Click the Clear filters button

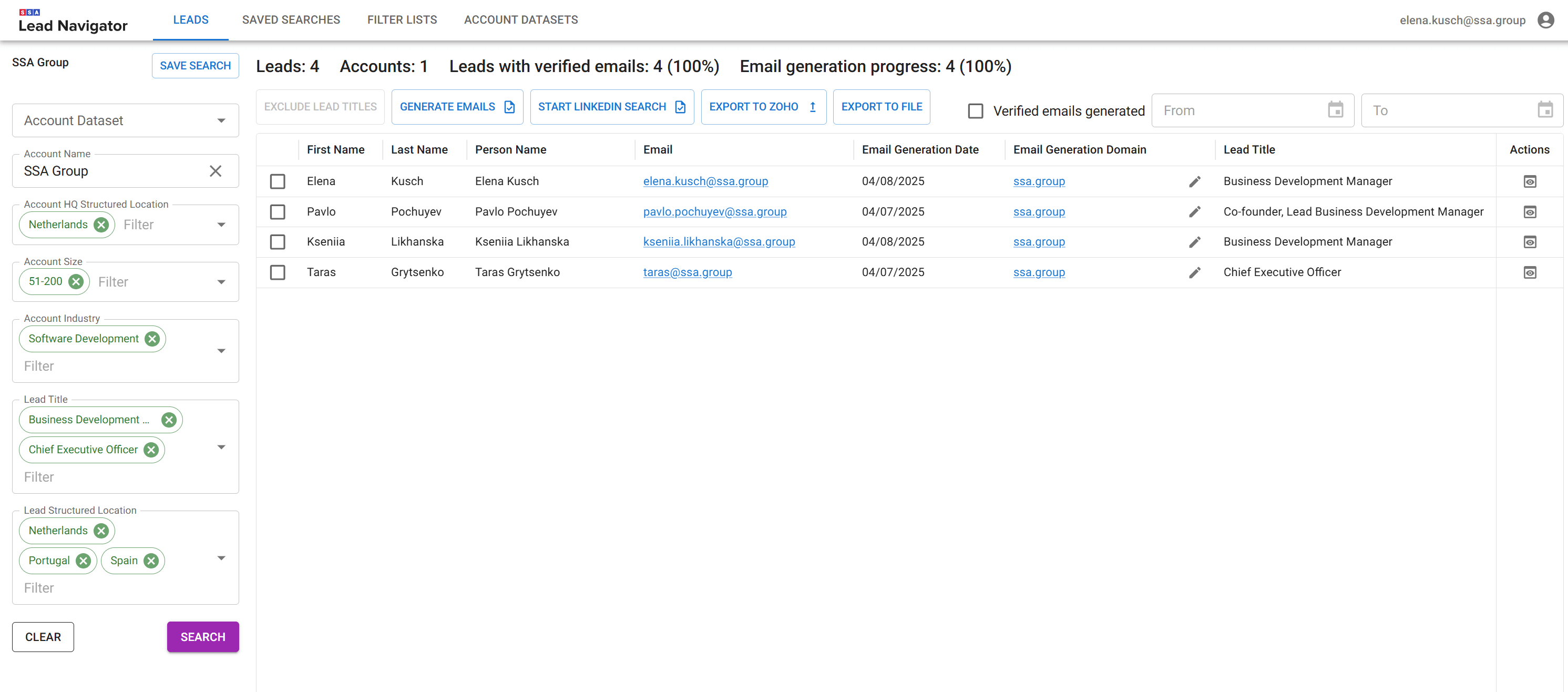(x=43, y=637)
